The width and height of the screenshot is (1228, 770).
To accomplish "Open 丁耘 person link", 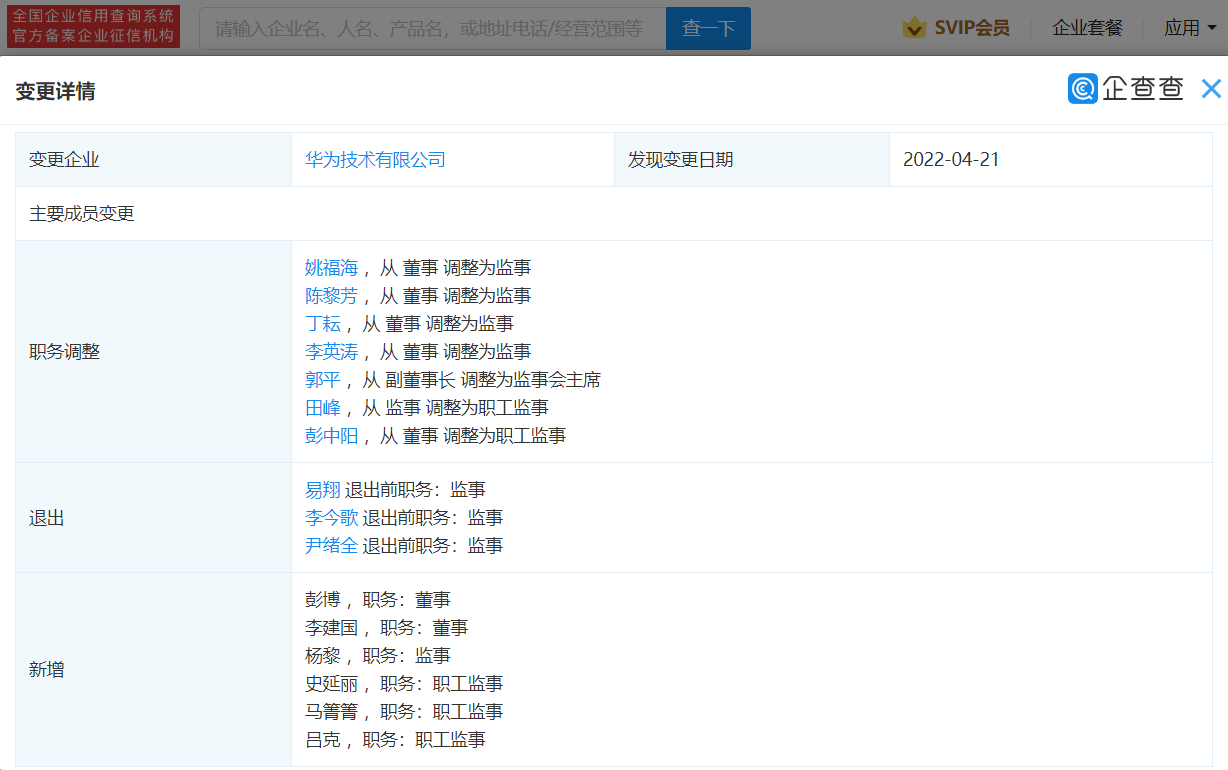I will 323,324.
